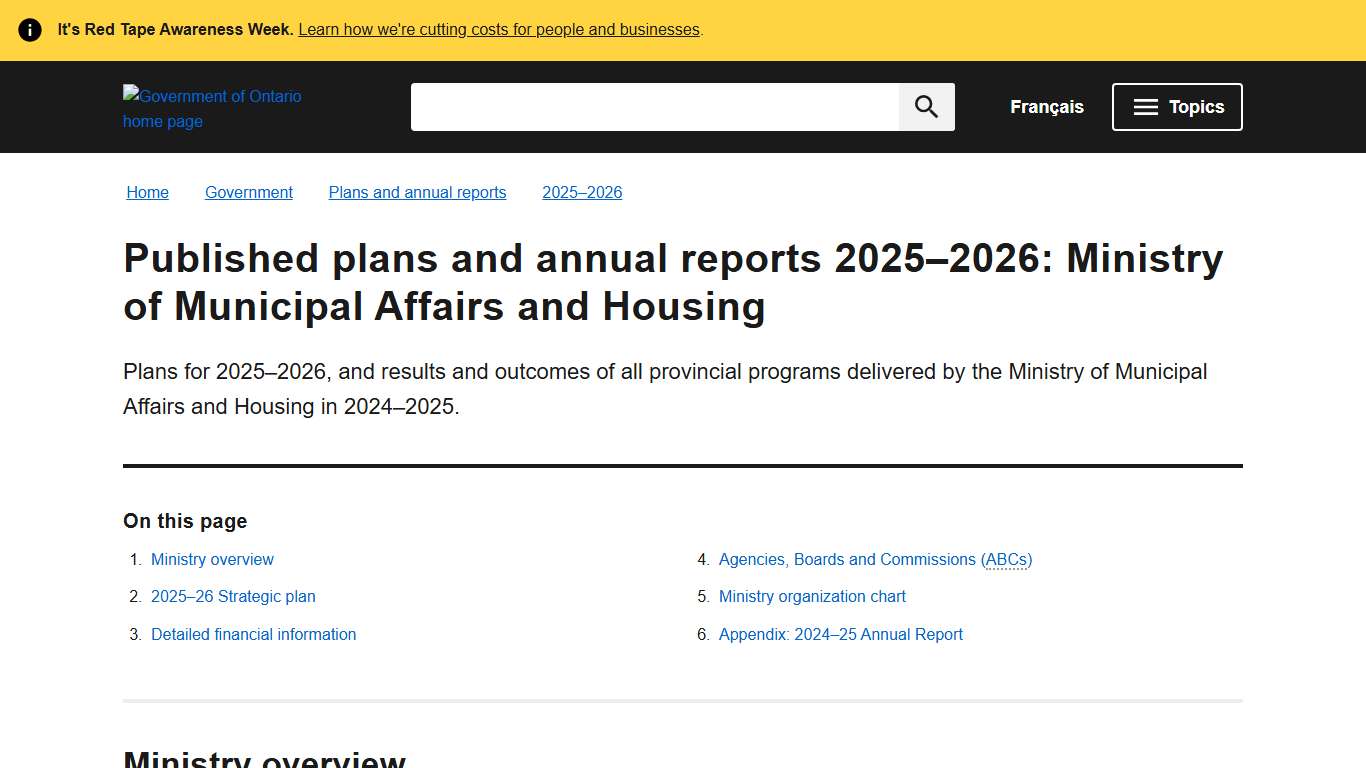The height and width of the screenshot is (768, 1366).
Task: Open the Agencies, Boards and Commissions section
Action: 875,559
